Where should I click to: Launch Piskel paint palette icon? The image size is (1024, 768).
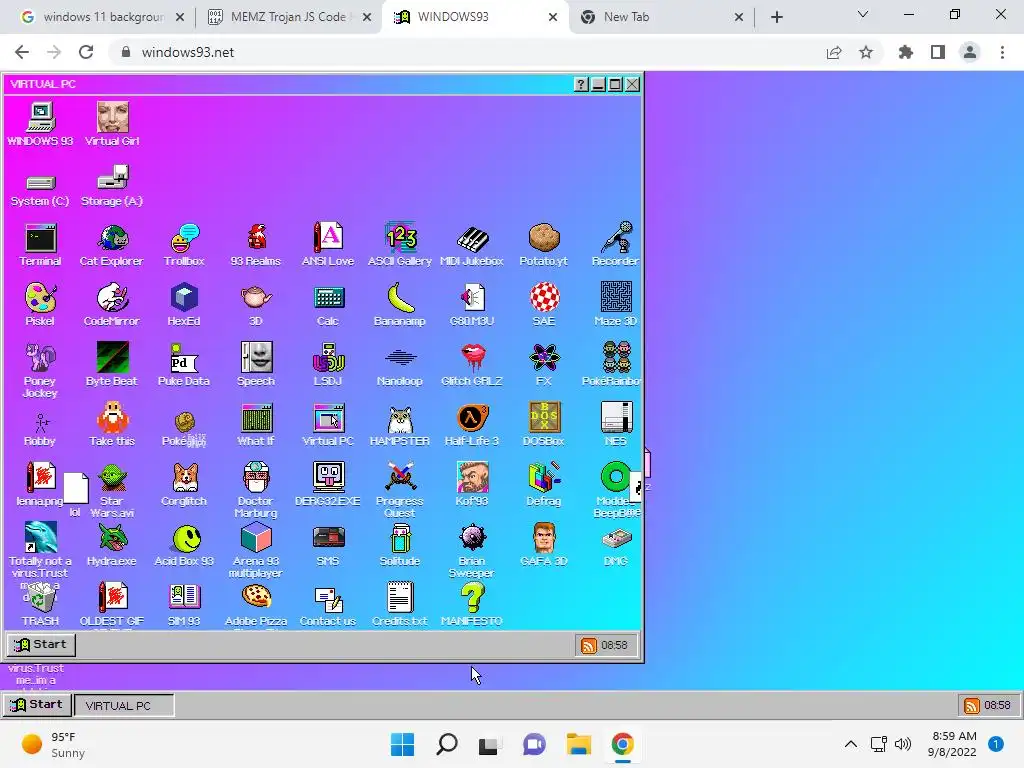40,305
